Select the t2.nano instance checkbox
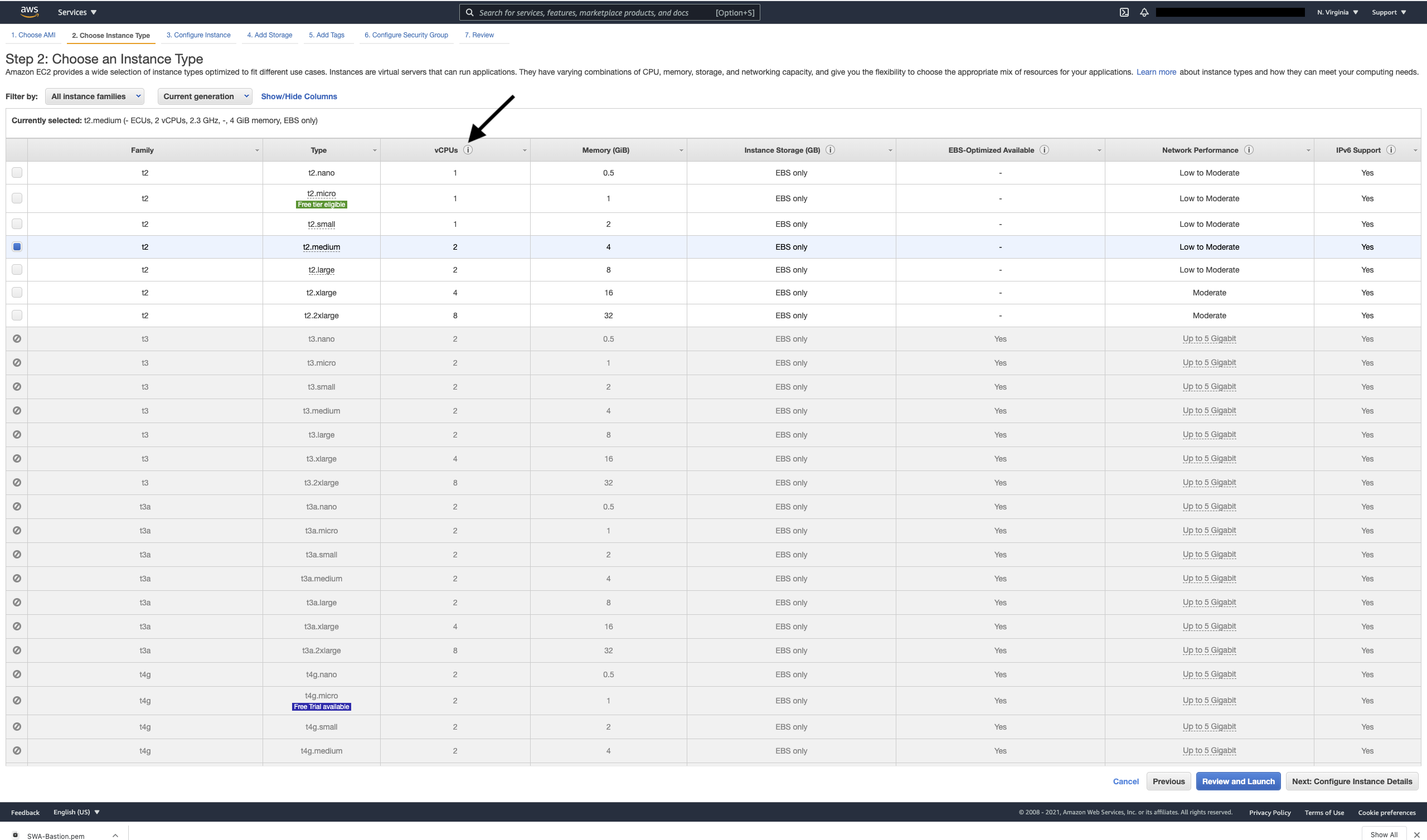This screenshot has width=1427, height=840. [x=17, y=173]
